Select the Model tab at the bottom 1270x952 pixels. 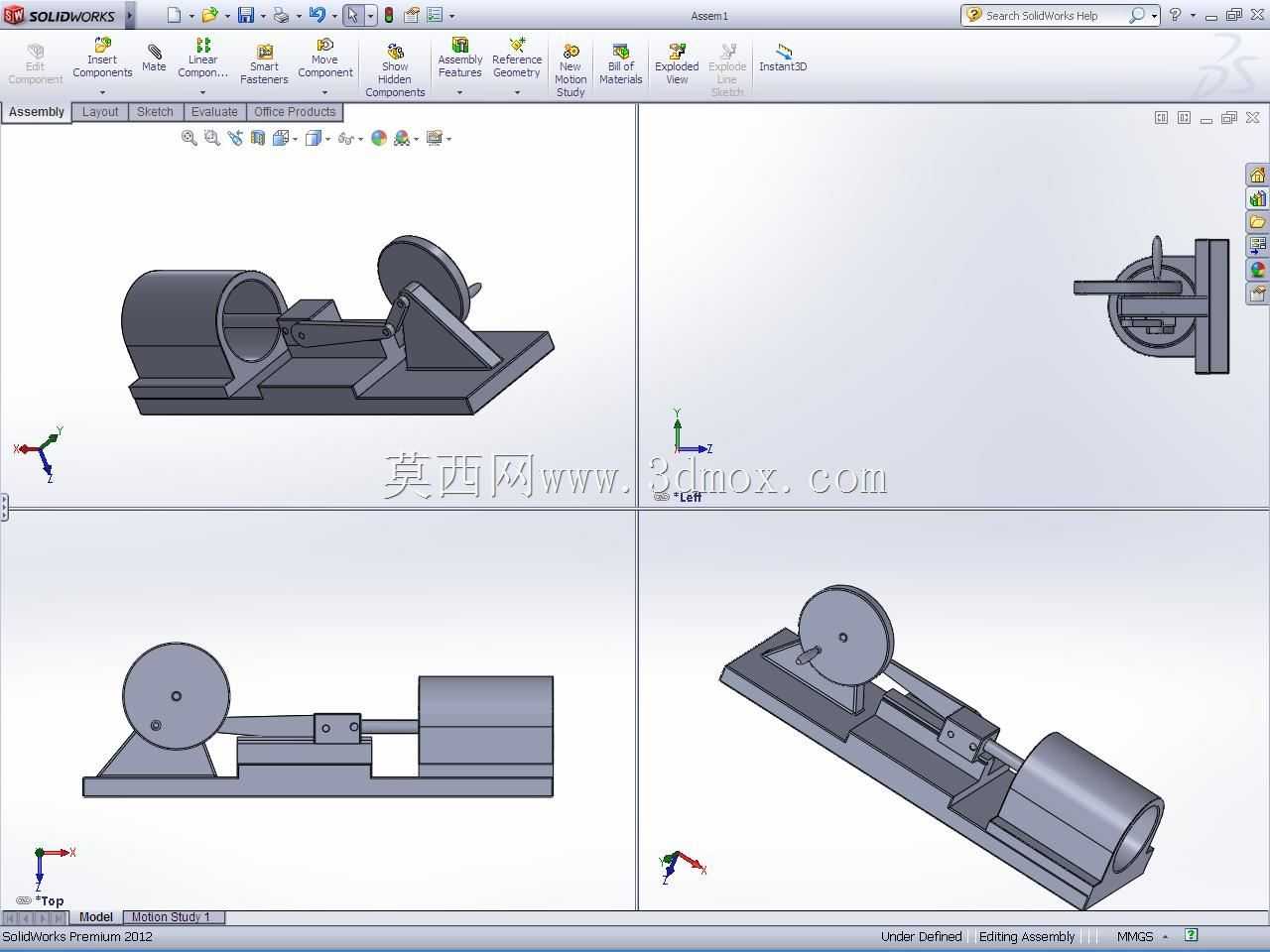click(96, 917)
